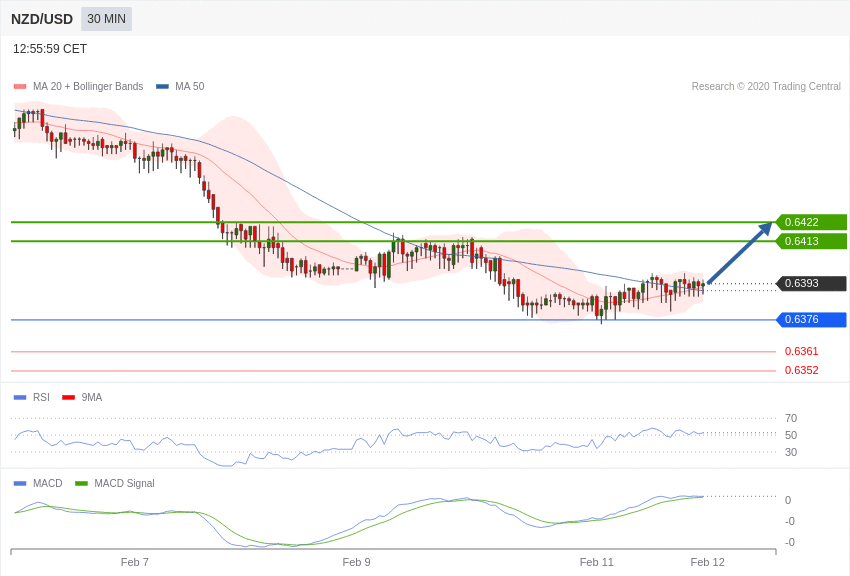850x576 pixels.
Task: Click the 30 MIN timeframe button
Action: click(x=106, y=19)
